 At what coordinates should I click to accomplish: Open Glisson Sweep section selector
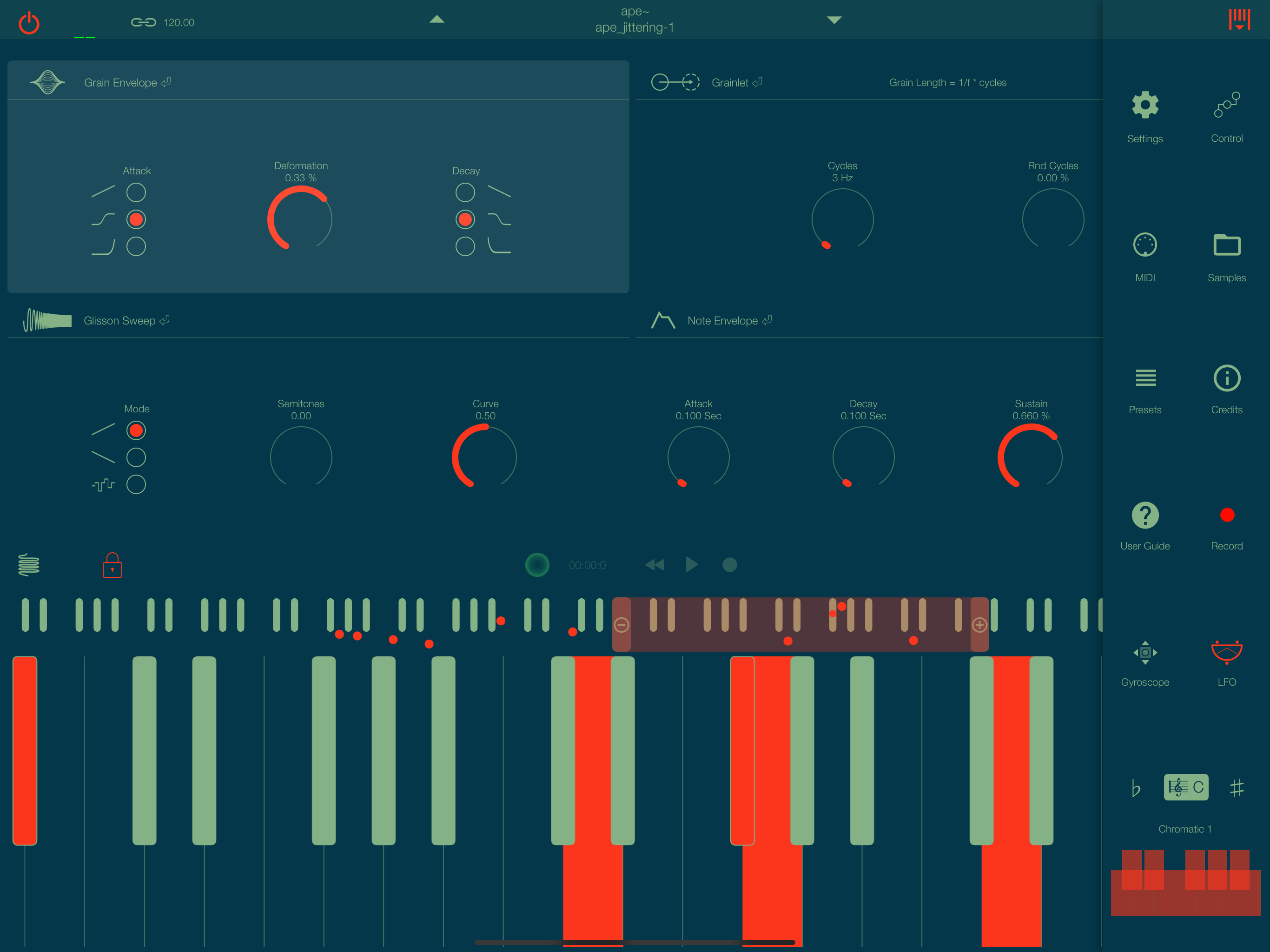[126, 320]
